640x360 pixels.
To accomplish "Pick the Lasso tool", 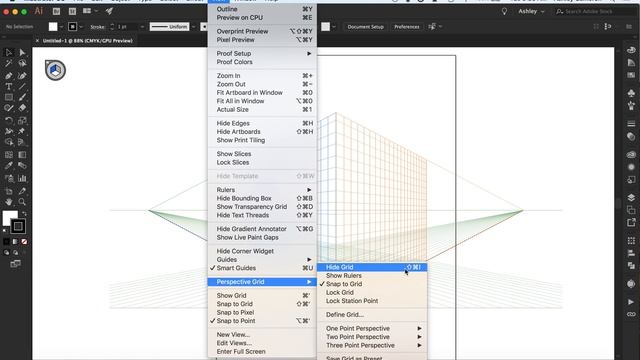I will tap(22, 63).
